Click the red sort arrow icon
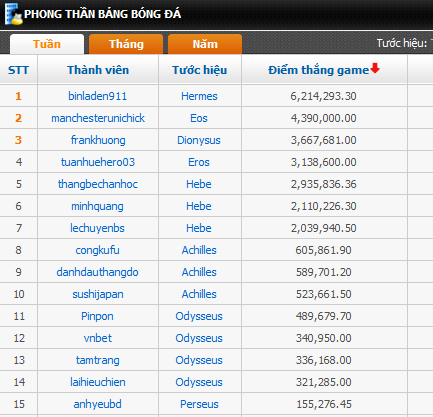433x417 pixels. tap(375, 68)
